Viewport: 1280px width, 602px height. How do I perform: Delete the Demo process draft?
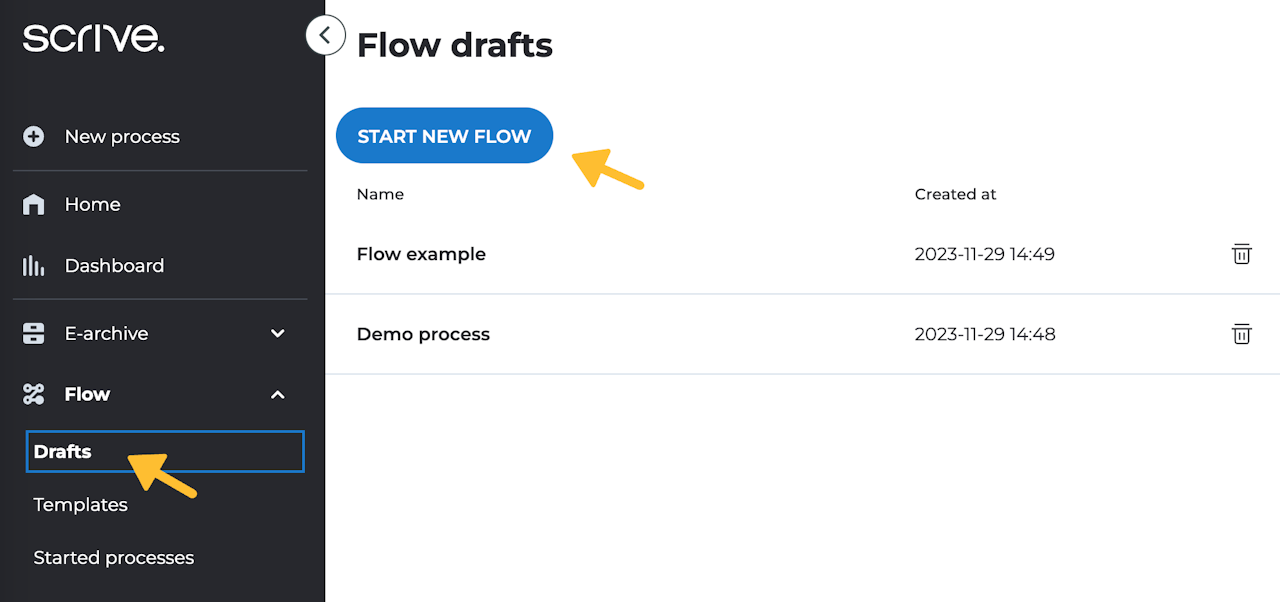coord(1241,334)
